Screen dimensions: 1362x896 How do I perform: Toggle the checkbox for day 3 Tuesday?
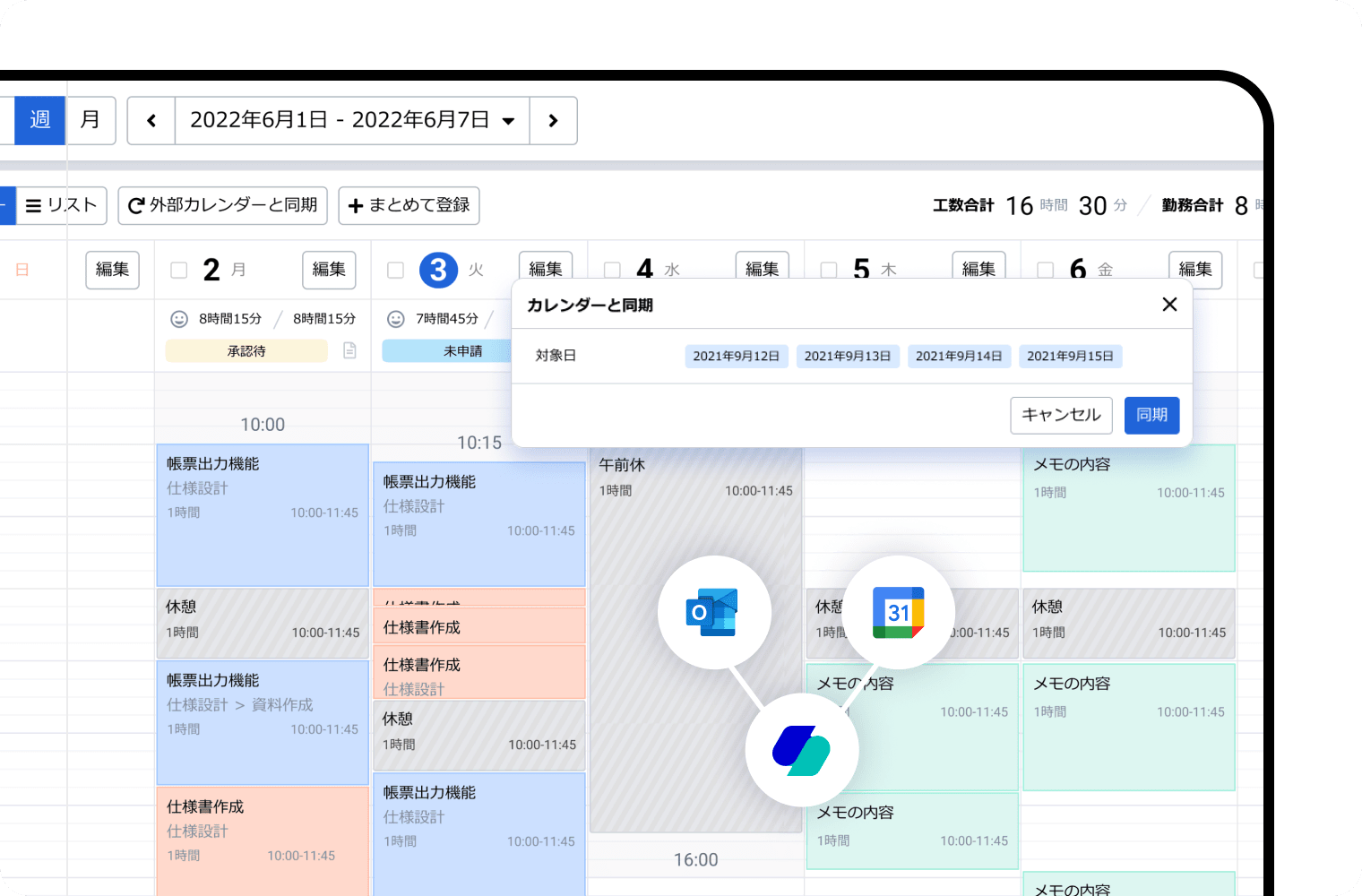pyautogui.click(x=395, y=270)
